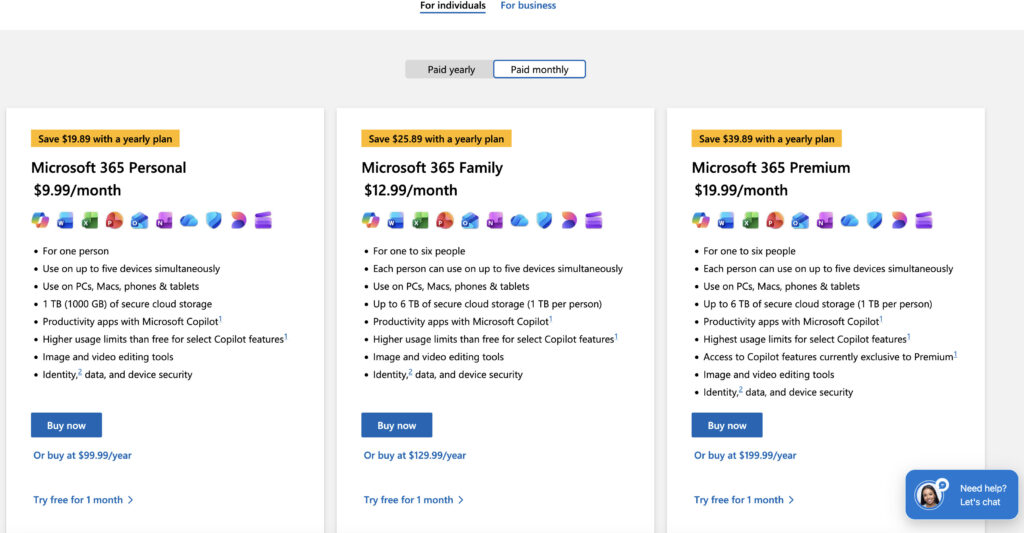Click the chevron after Premium Try free for 1 month
Screen dimensions: 1024x533
click(792, 500)
